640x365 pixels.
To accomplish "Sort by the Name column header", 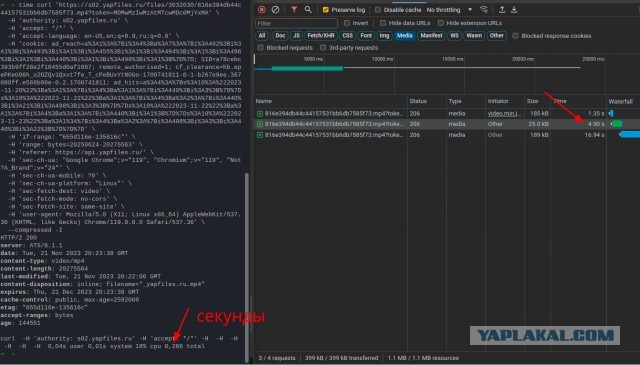I will pos(331,101).
